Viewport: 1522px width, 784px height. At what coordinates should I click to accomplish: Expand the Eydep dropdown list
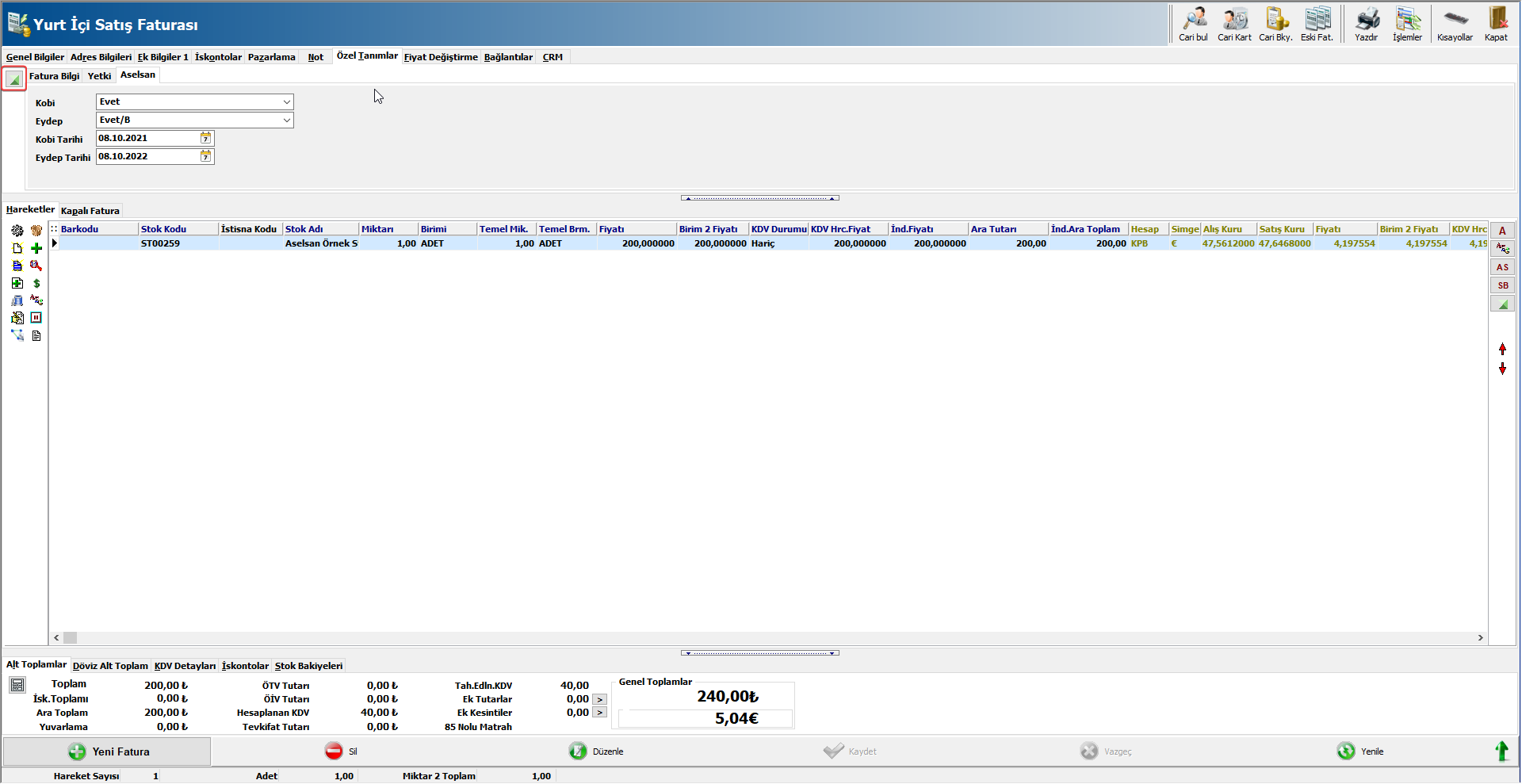coord(286,120)
